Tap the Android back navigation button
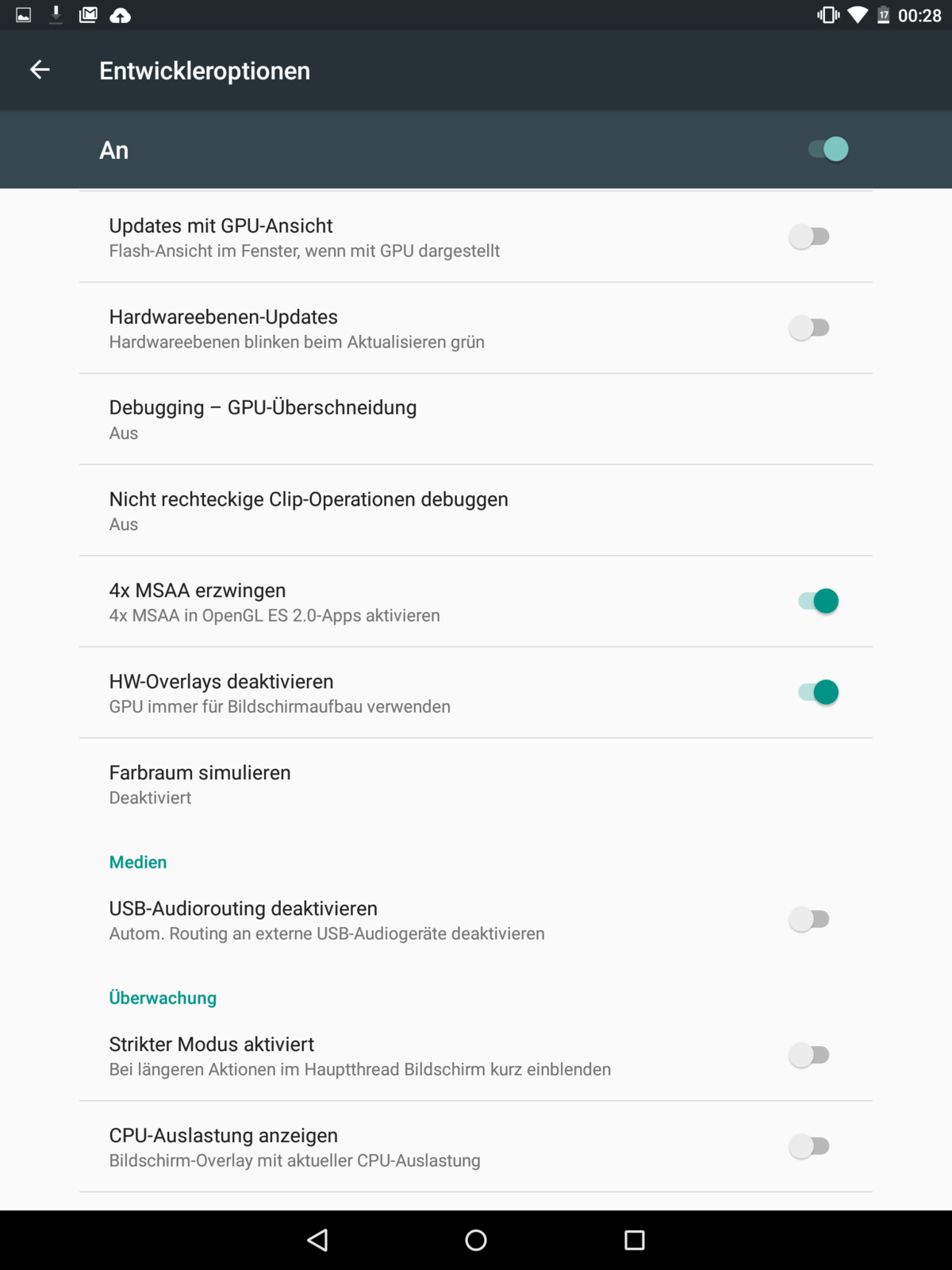Screen dimensions: 952x1270 (x=317, y=1240)
